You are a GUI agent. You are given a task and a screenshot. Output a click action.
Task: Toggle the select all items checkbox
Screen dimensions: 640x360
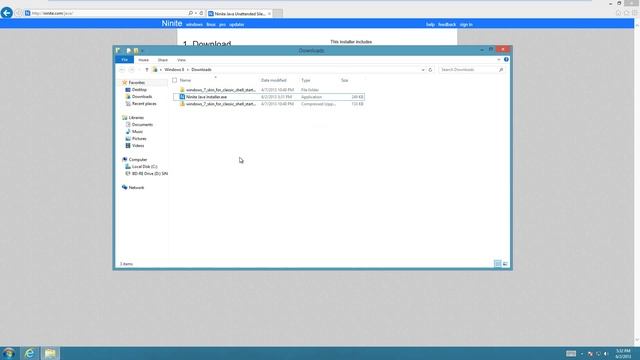175,80
